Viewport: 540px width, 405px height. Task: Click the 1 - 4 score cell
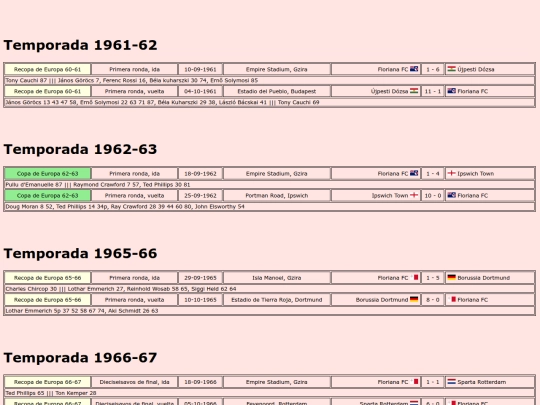tap(433, 174)
